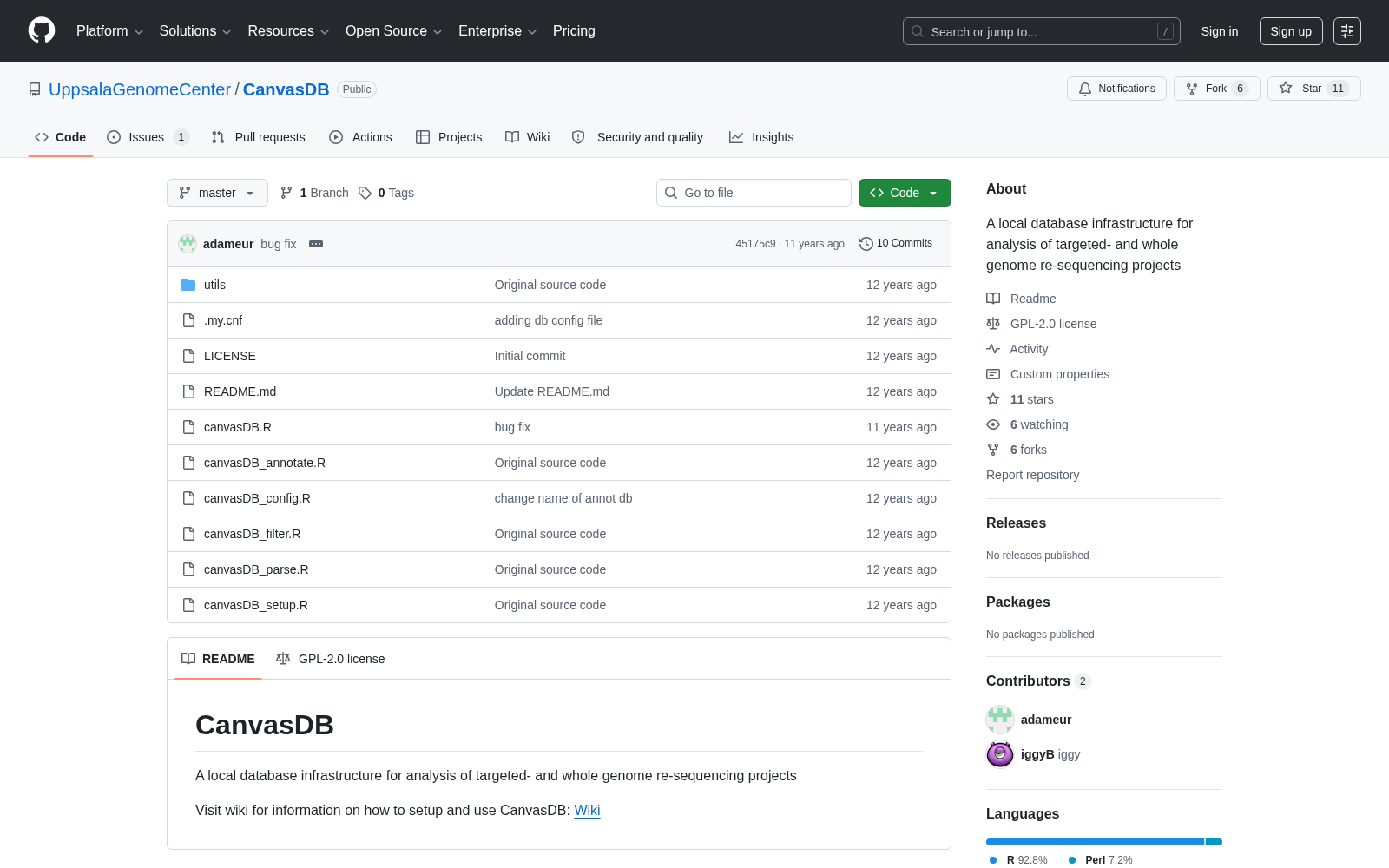
Task: Click file icon next to LICENSE
Action: point(188,356)
